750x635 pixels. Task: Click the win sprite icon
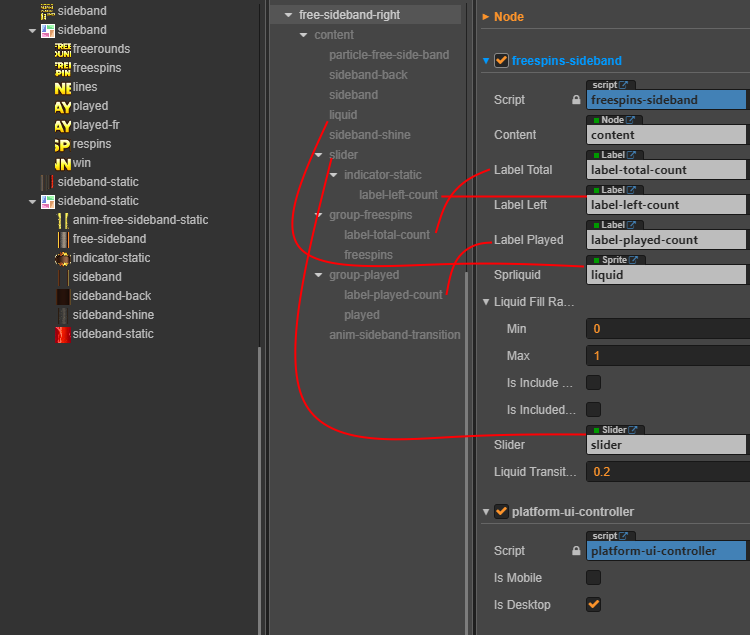click(63, 164)
